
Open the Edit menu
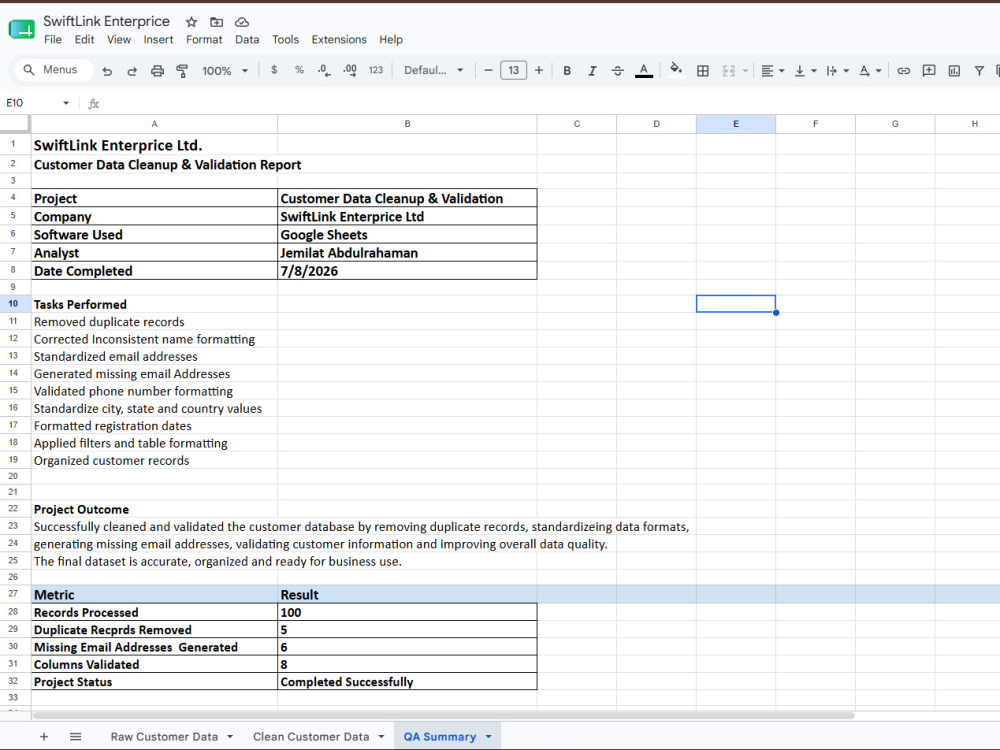84,40
